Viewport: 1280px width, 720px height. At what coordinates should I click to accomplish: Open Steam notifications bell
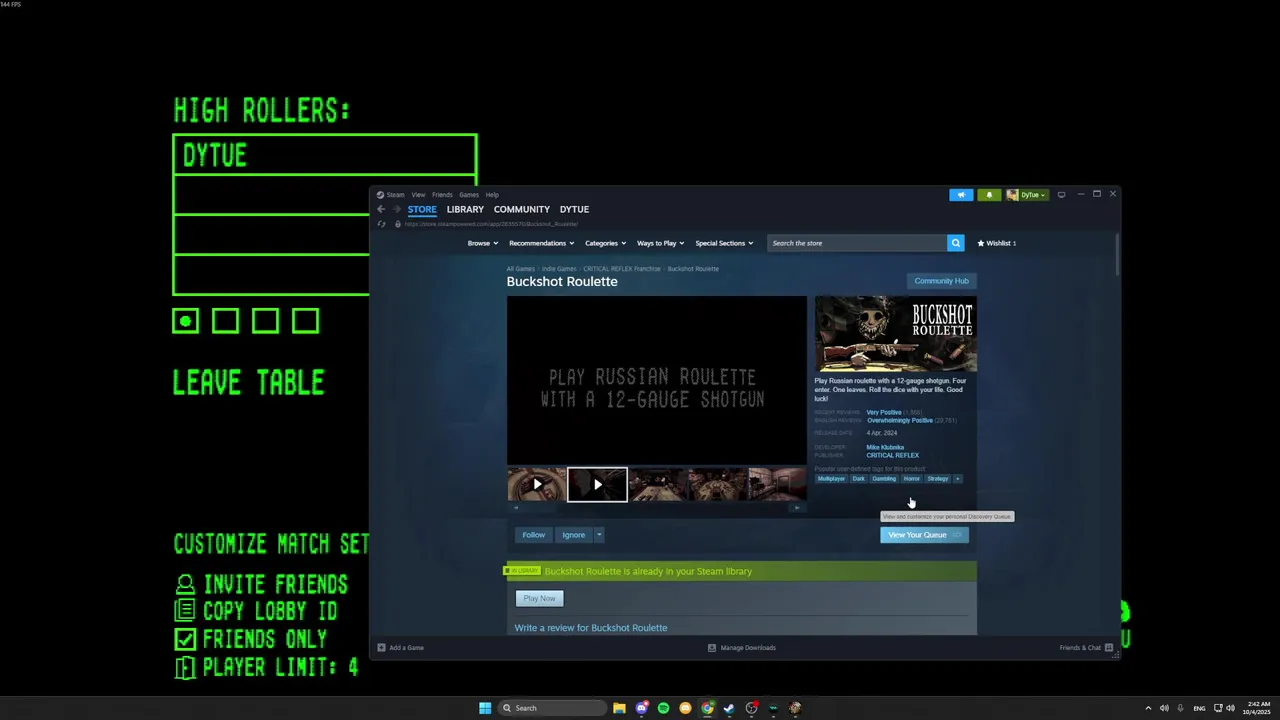point(989,195)
